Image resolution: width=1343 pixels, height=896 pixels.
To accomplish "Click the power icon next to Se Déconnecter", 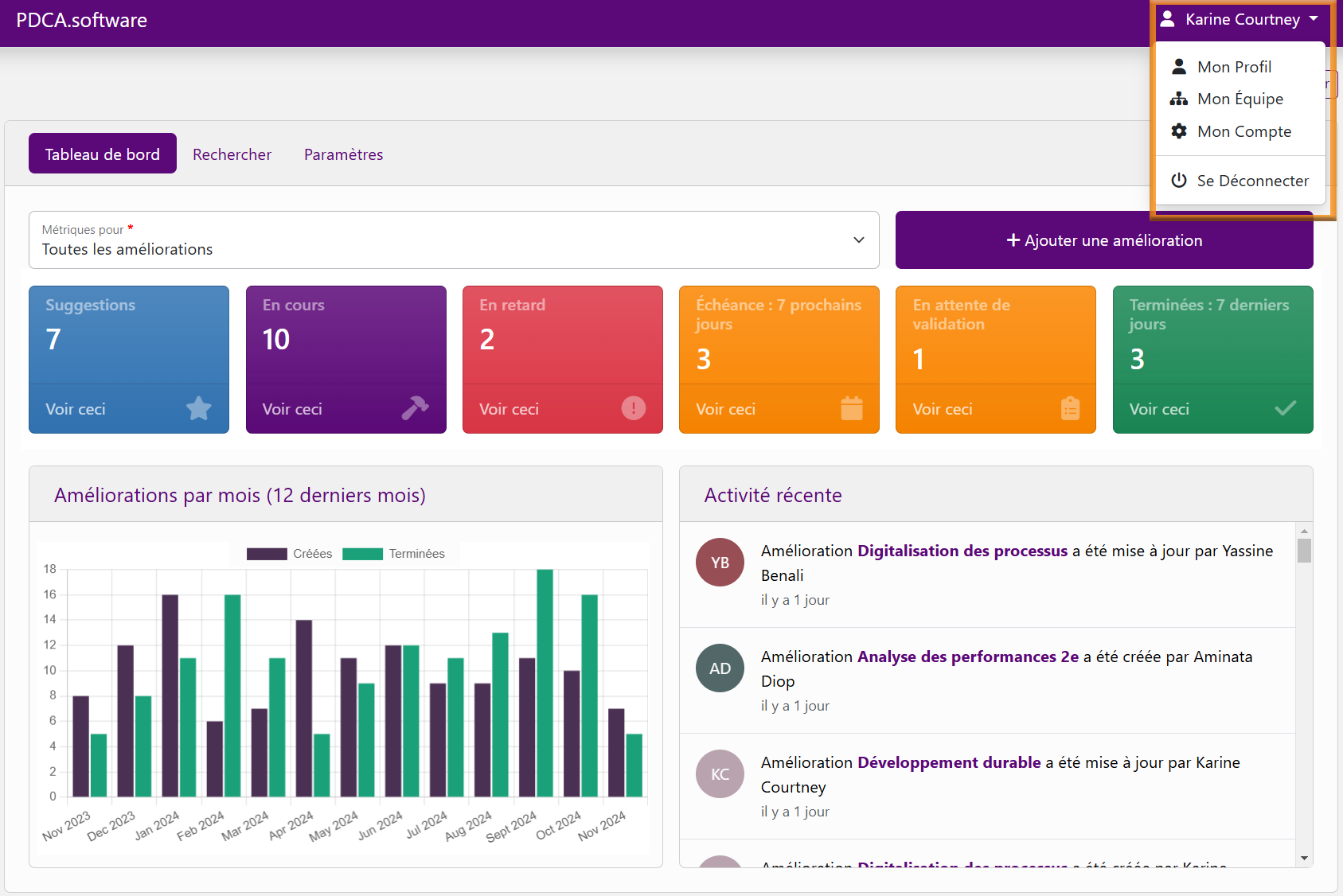I will coord(1179,181).
